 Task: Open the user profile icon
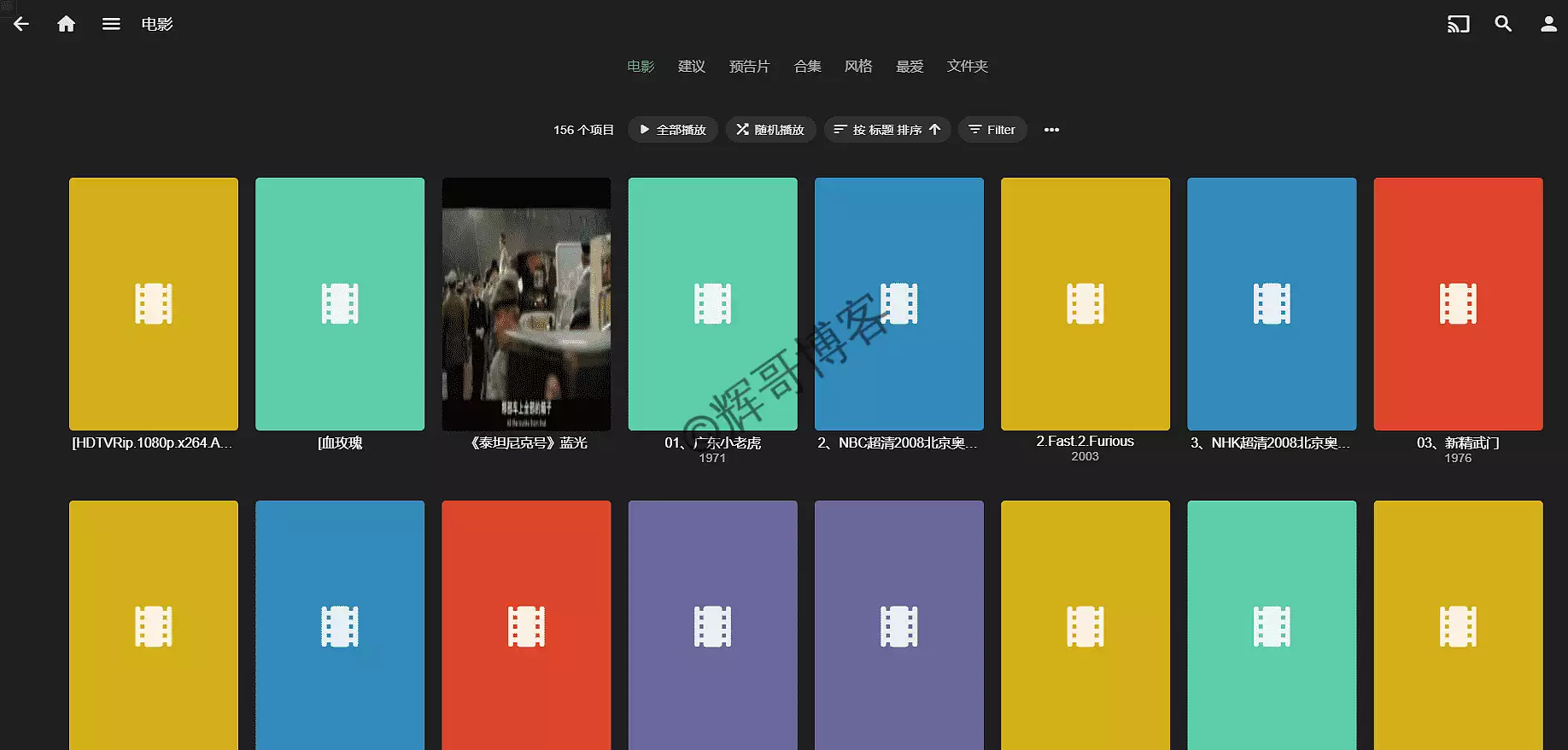coord(1548,24)
